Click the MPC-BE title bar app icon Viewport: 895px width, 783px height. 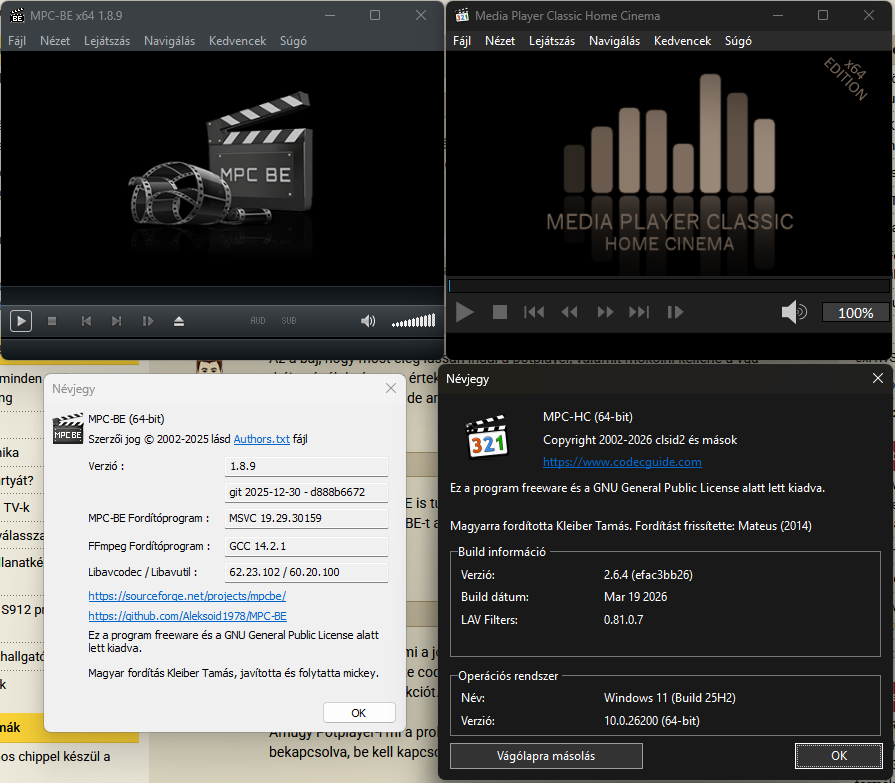coord(17,15)
